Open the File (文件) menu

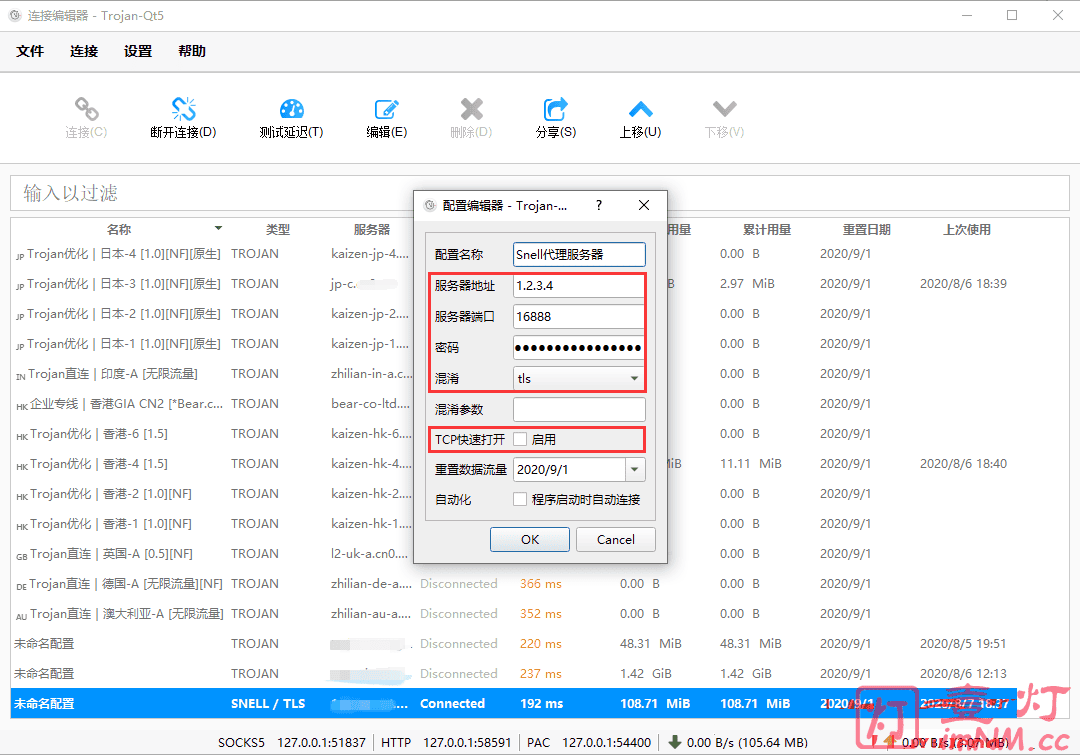pos(30,51)
